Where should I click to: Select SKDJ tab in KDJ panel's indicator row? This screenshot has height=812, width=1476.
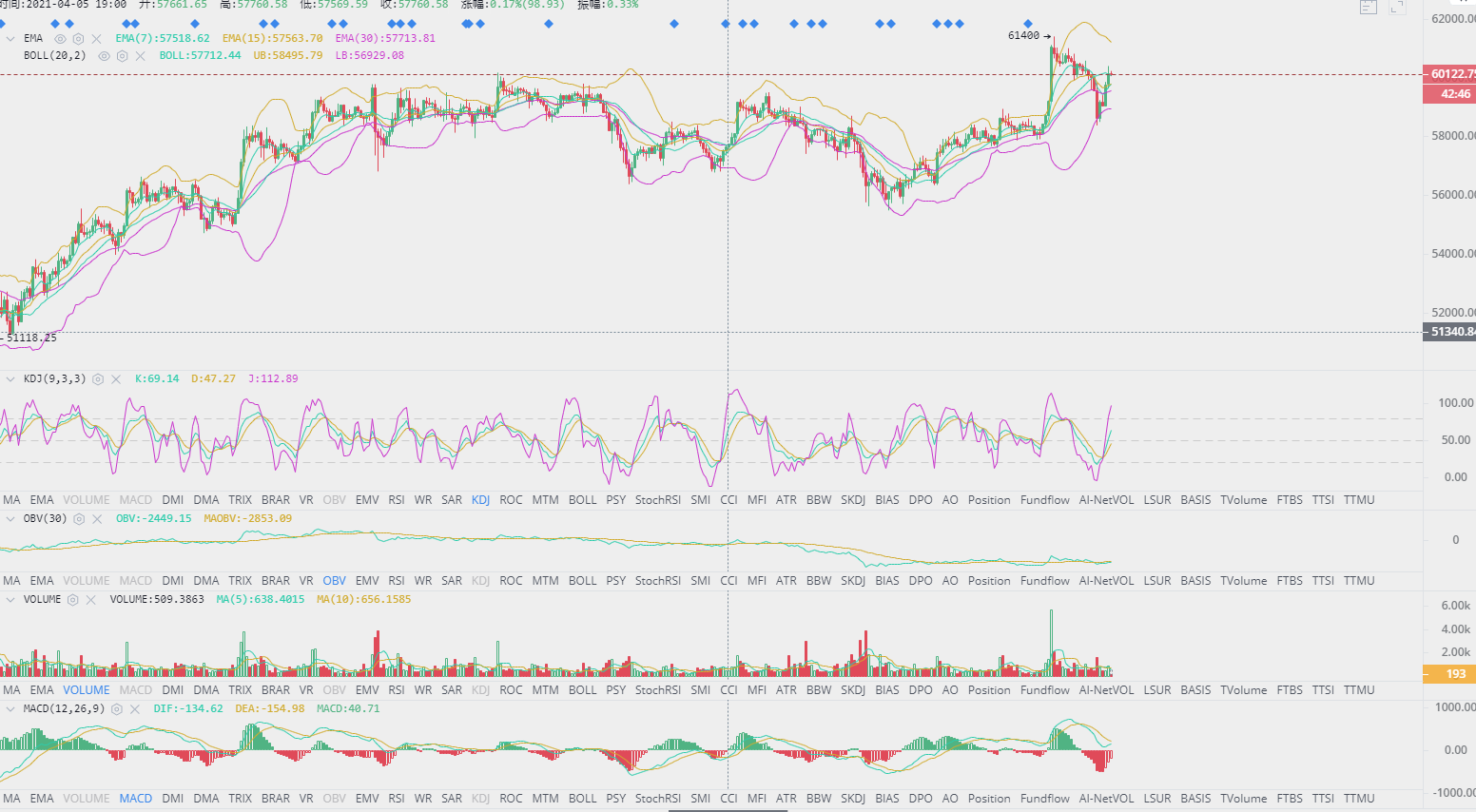(852, 500)
